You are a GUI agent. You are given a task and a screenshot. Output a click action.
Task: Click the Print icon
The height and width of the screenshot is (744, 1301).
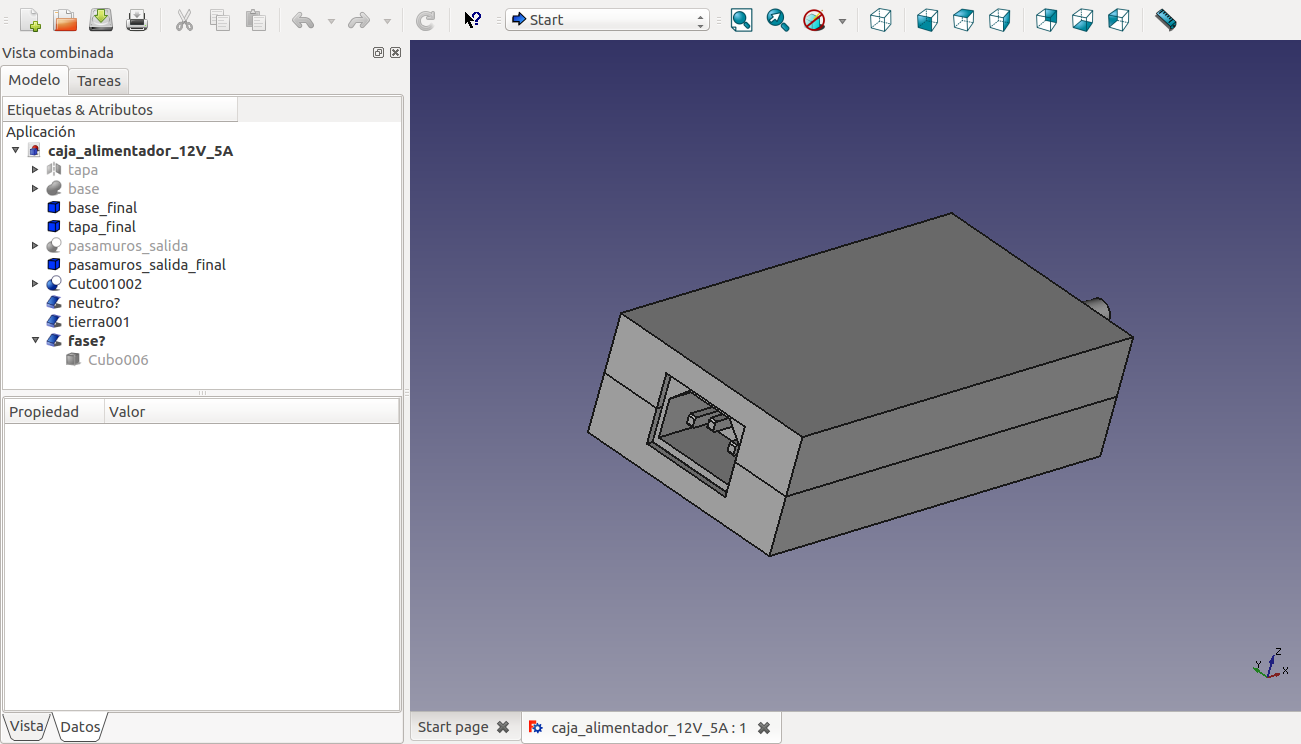click(137, 20)
